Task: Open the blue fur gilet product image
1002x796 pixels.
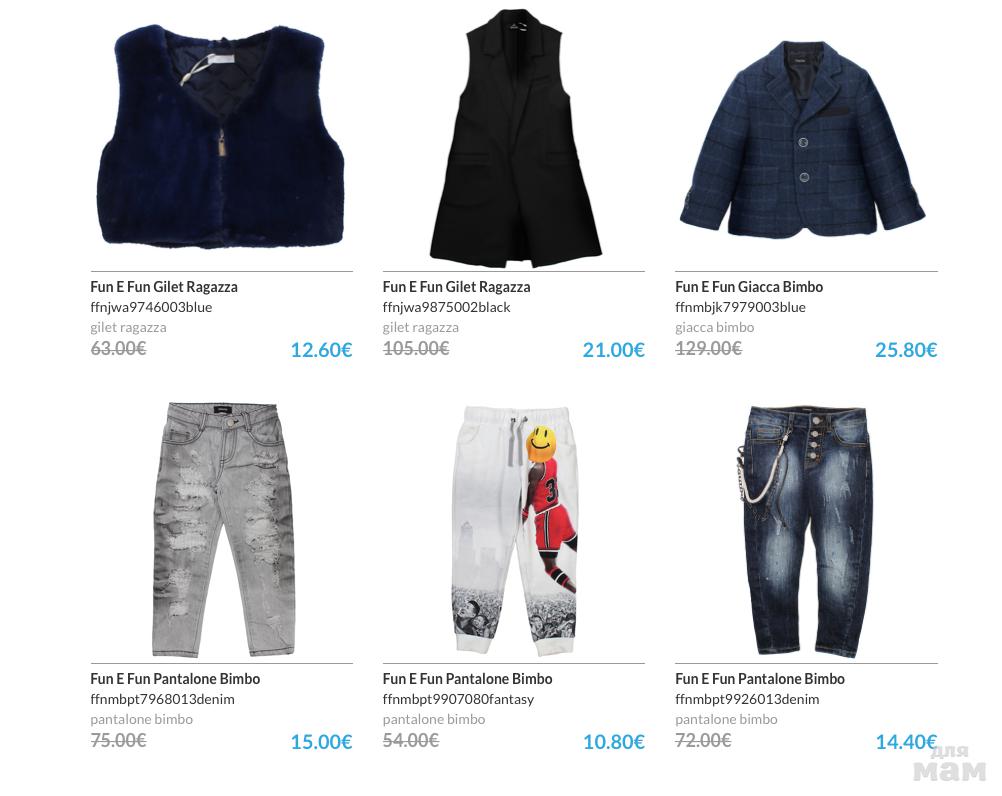Action: tap(221, 137)
